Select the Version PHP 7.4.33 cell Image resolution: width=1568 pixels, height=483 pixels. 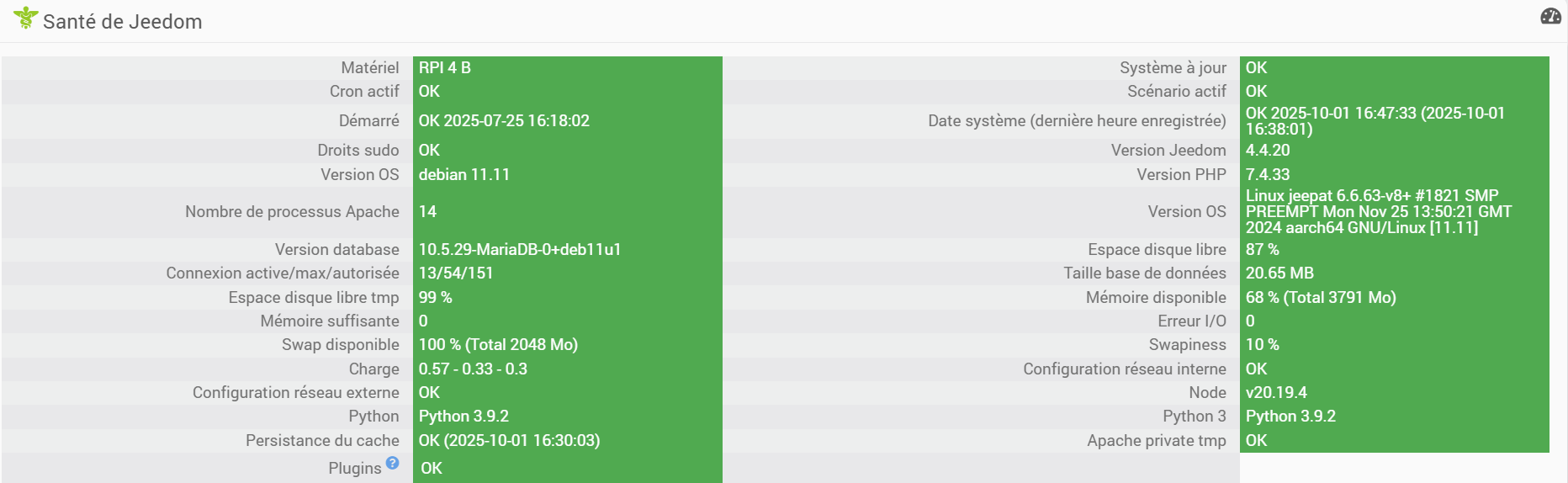tap(1268, 175)
